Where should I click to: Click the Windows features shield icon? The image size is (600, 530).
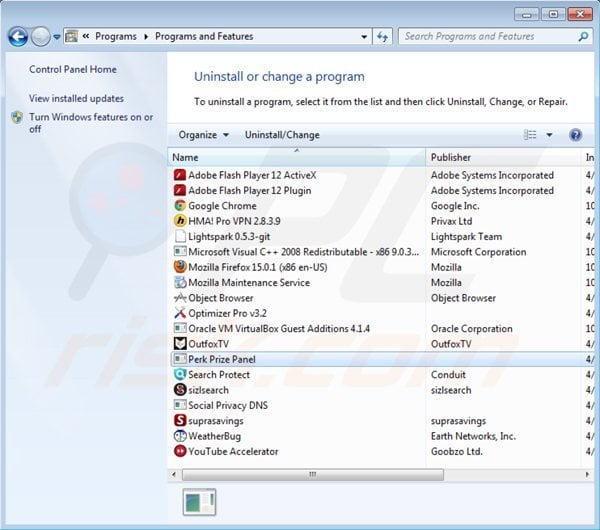tap(17, 117)
